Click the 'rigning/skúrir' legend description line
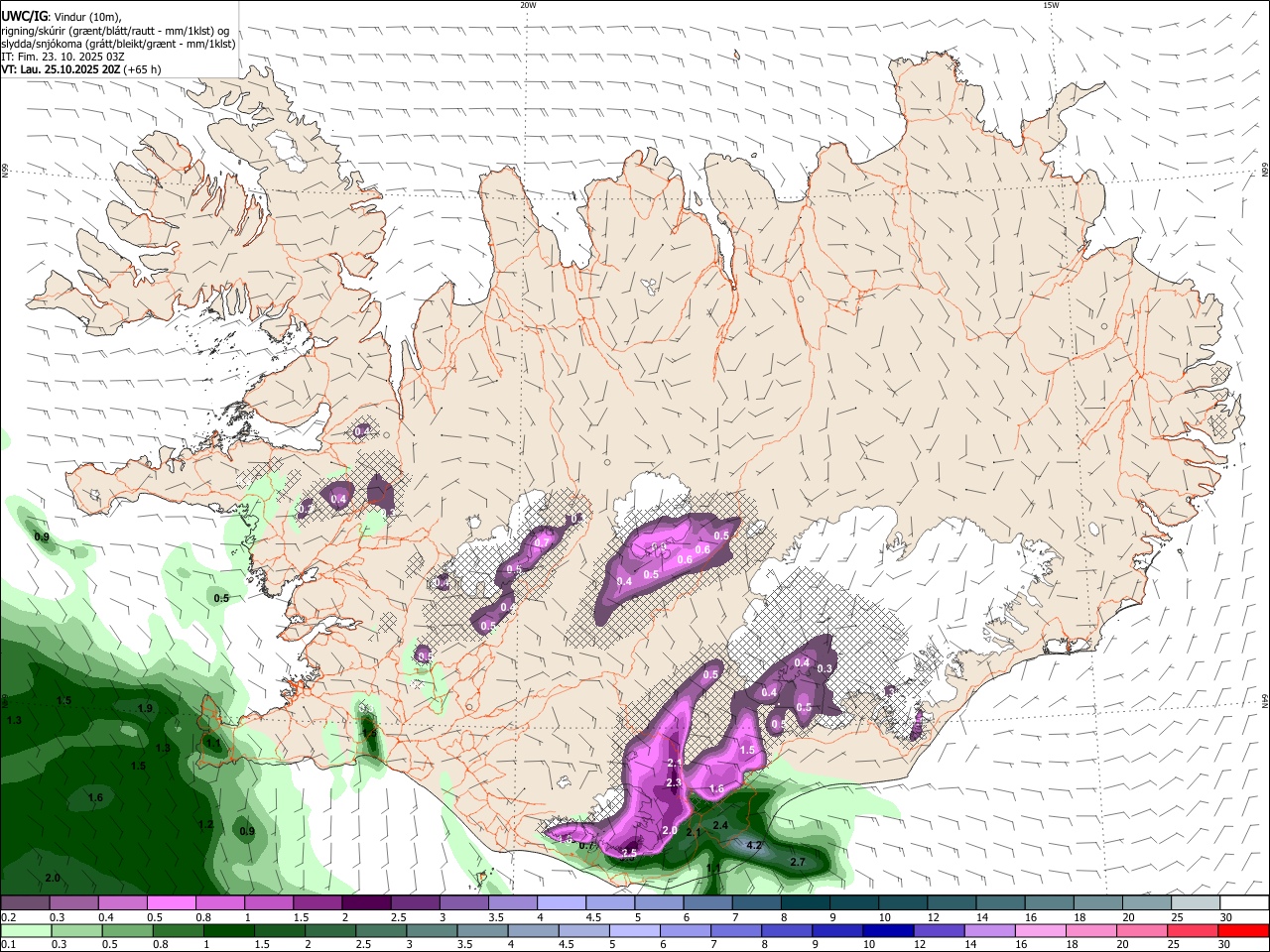This screenshot has height=952, width=1270. (115, 30)
